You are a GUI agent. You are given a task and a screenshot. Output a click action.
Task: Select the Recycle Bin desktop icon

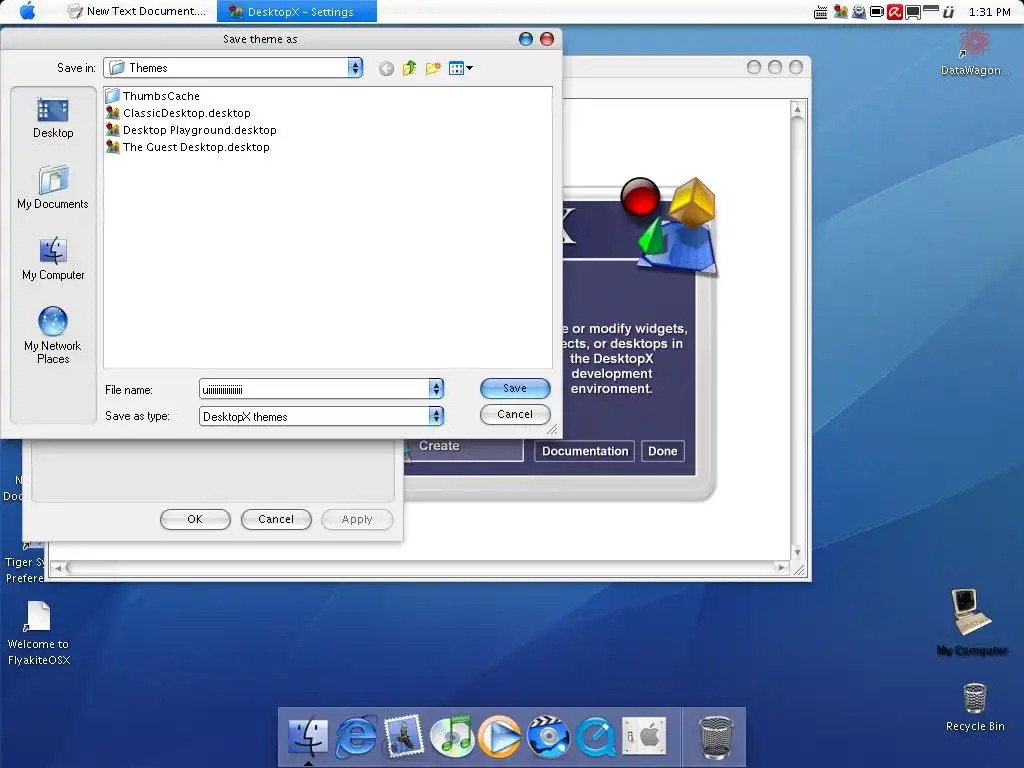[x=975, y=707]
